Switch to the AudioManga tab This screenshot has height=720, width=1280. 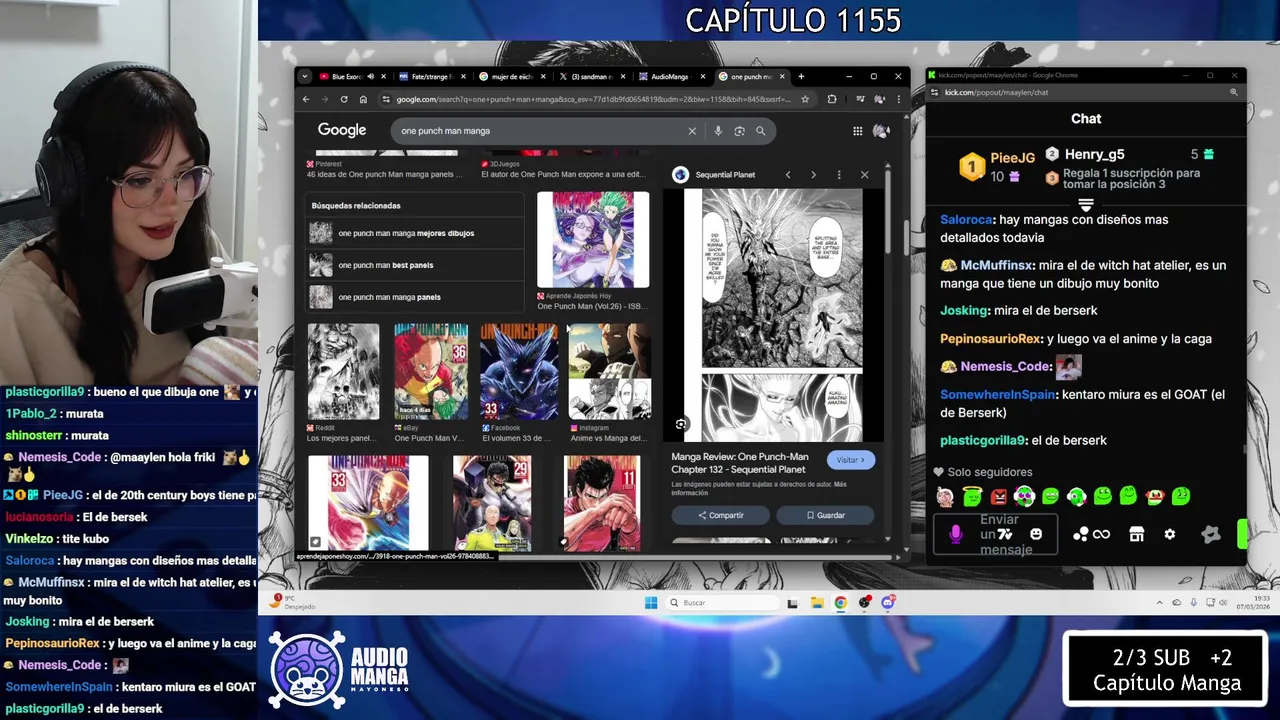coord(671,77)
